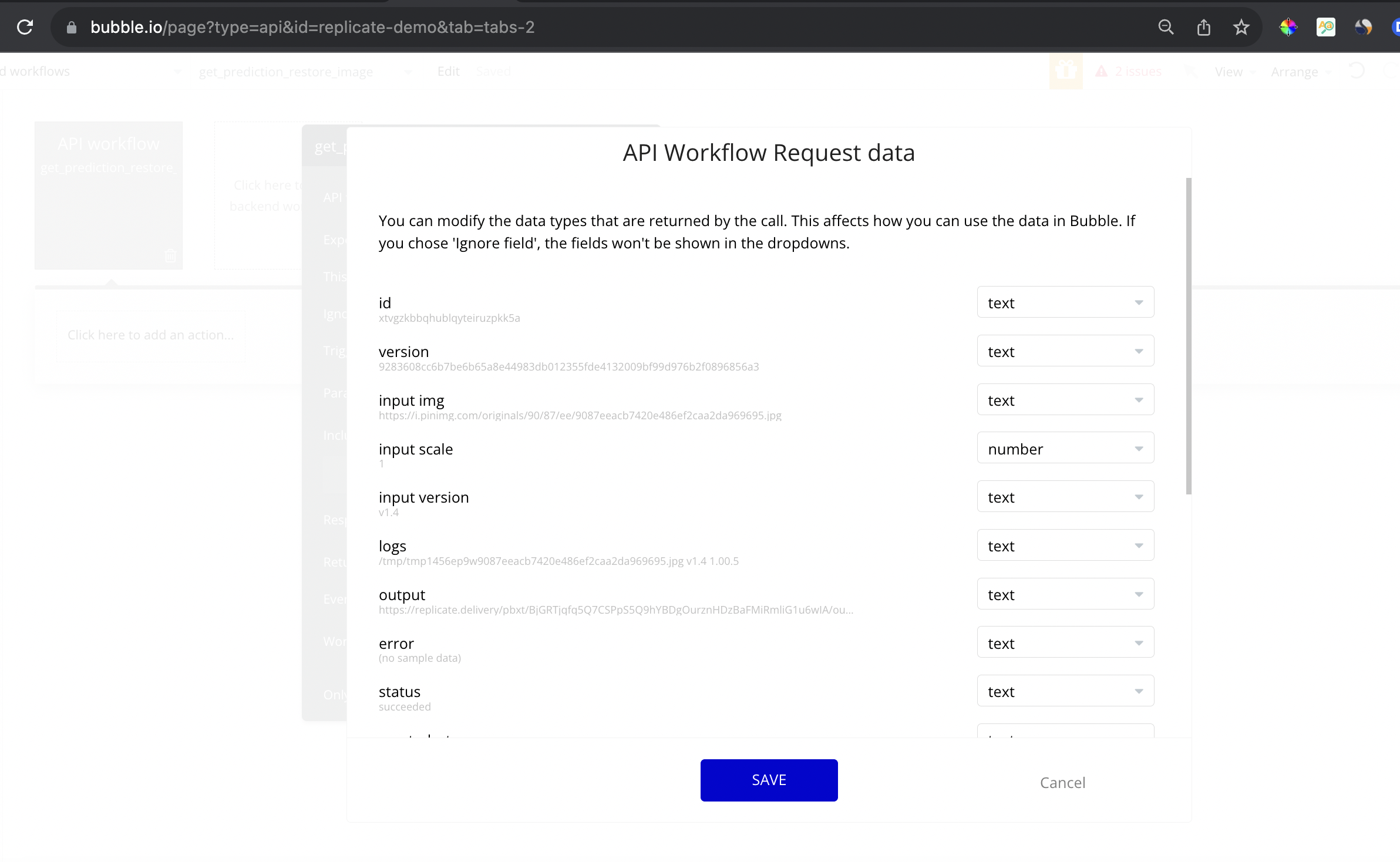Click the 2 issues warning indicator

1129,72
